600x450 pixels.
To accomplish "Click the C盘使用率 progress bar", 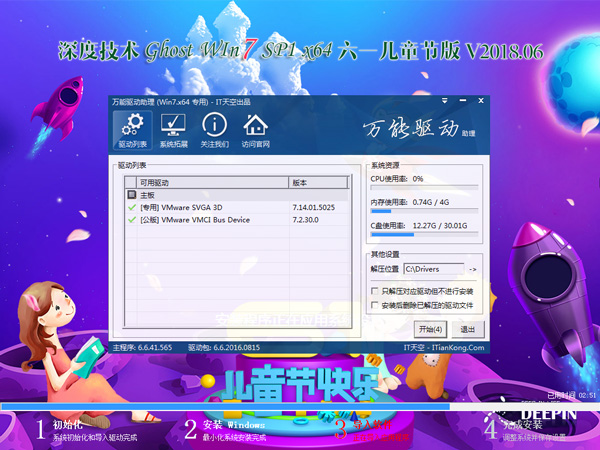I will (424, 234).
